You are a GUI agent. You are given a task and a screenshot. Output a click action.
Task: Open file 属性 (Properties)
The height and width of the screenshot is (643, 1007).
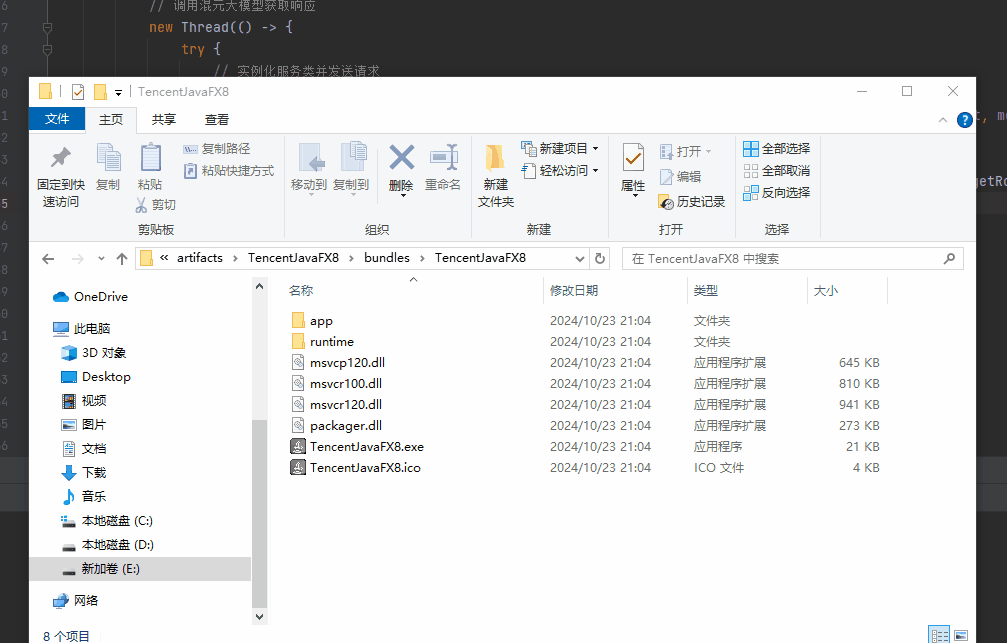(633, 170)
